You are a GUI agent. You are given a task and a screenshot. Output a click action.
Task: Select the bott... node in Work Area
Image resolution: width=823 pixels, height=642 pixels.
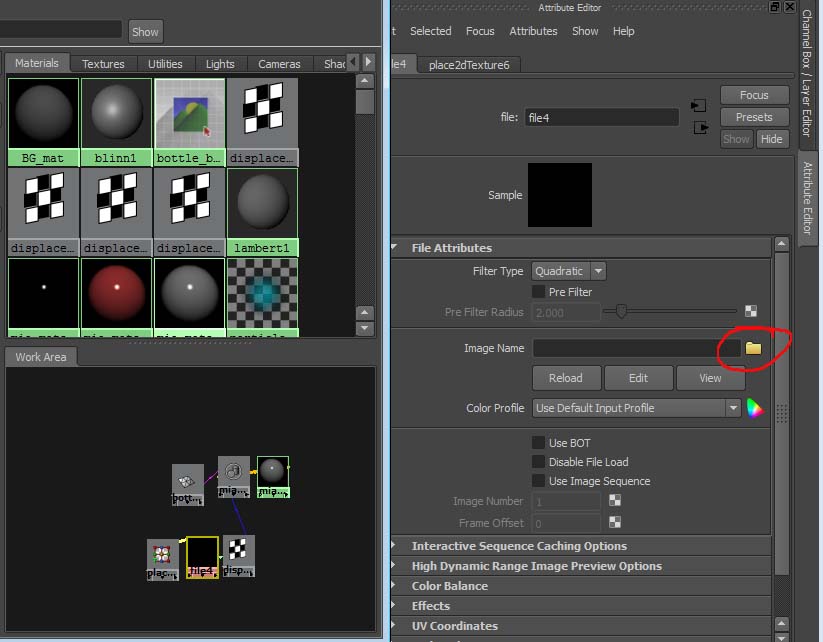pos(188,485)
